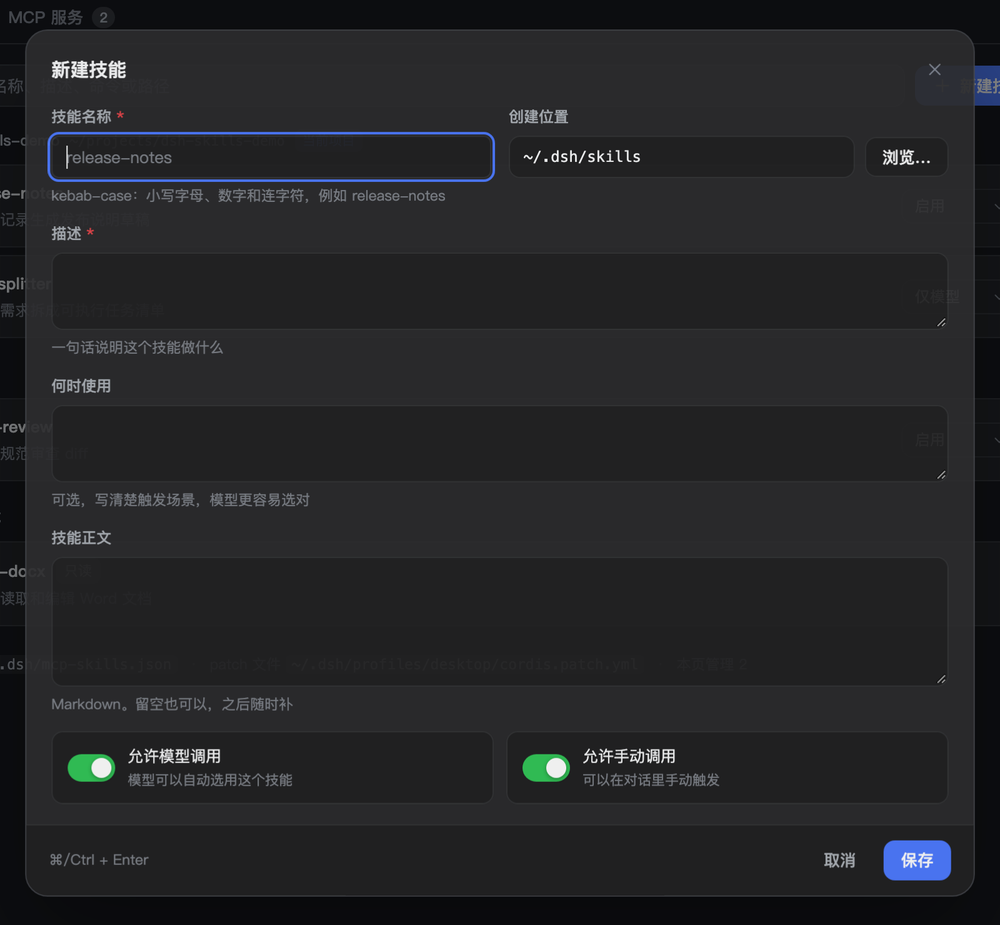
Task: Close the 新建技能 dialog with the X icon
Action: click(x=934, y=70)
